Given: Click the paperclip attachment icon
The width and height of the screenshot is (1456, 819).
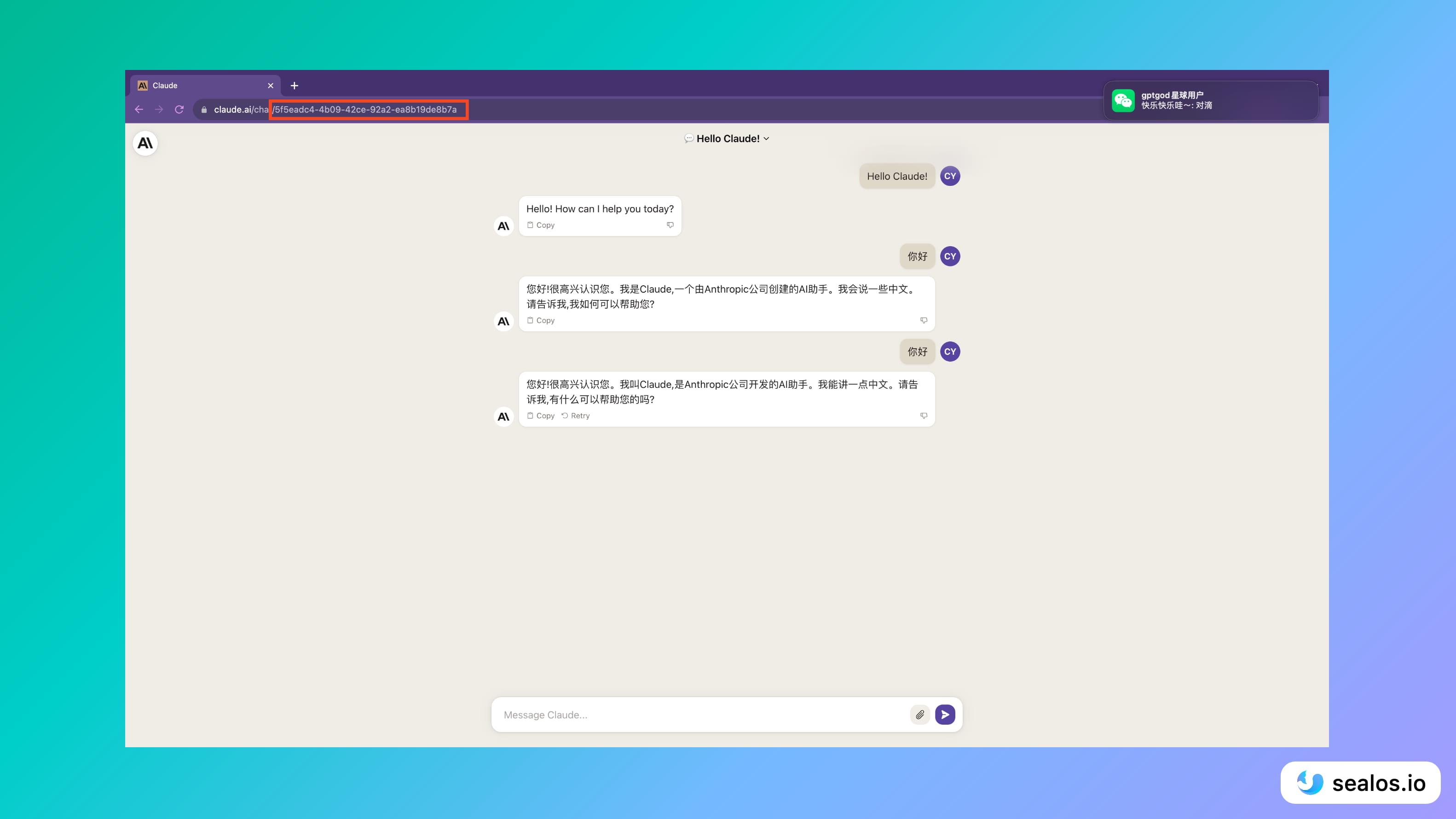Looking at the screenshot, I should [x=919, y=715].
